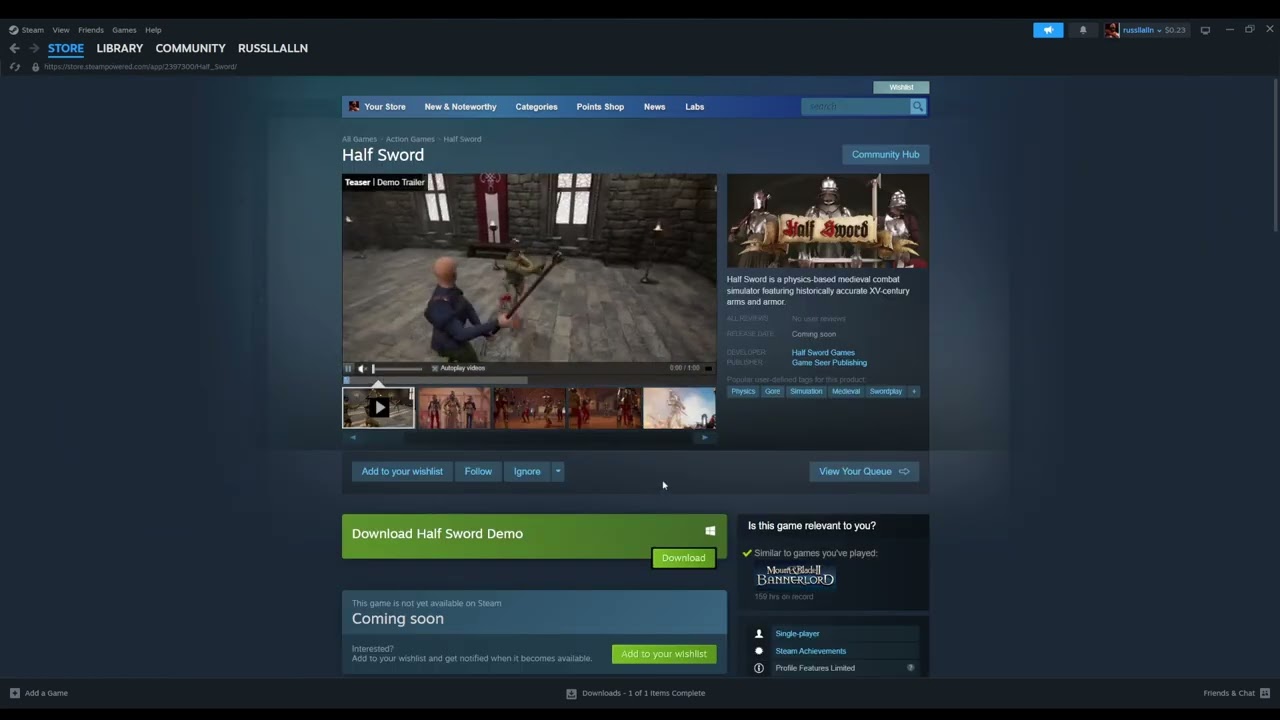Image resolution: width=1280 pixels, height=720 pixels.
Task: Click the user avatar beside russllalln
Action: click(x=1111, y=30)
